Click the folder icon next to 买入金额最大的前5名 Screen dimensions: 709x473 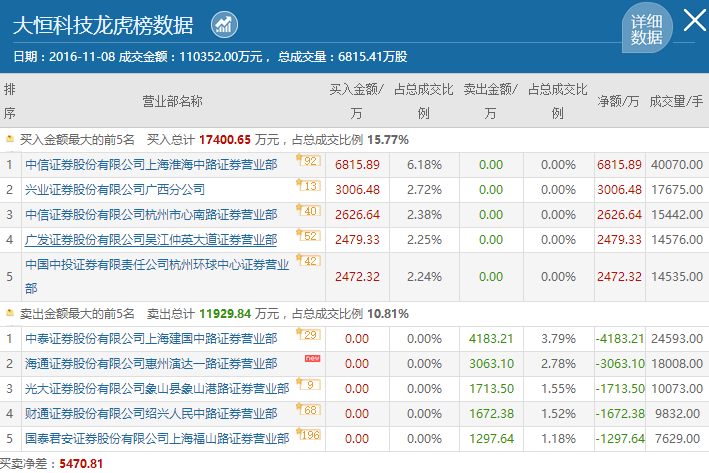[x=10, y=139]
